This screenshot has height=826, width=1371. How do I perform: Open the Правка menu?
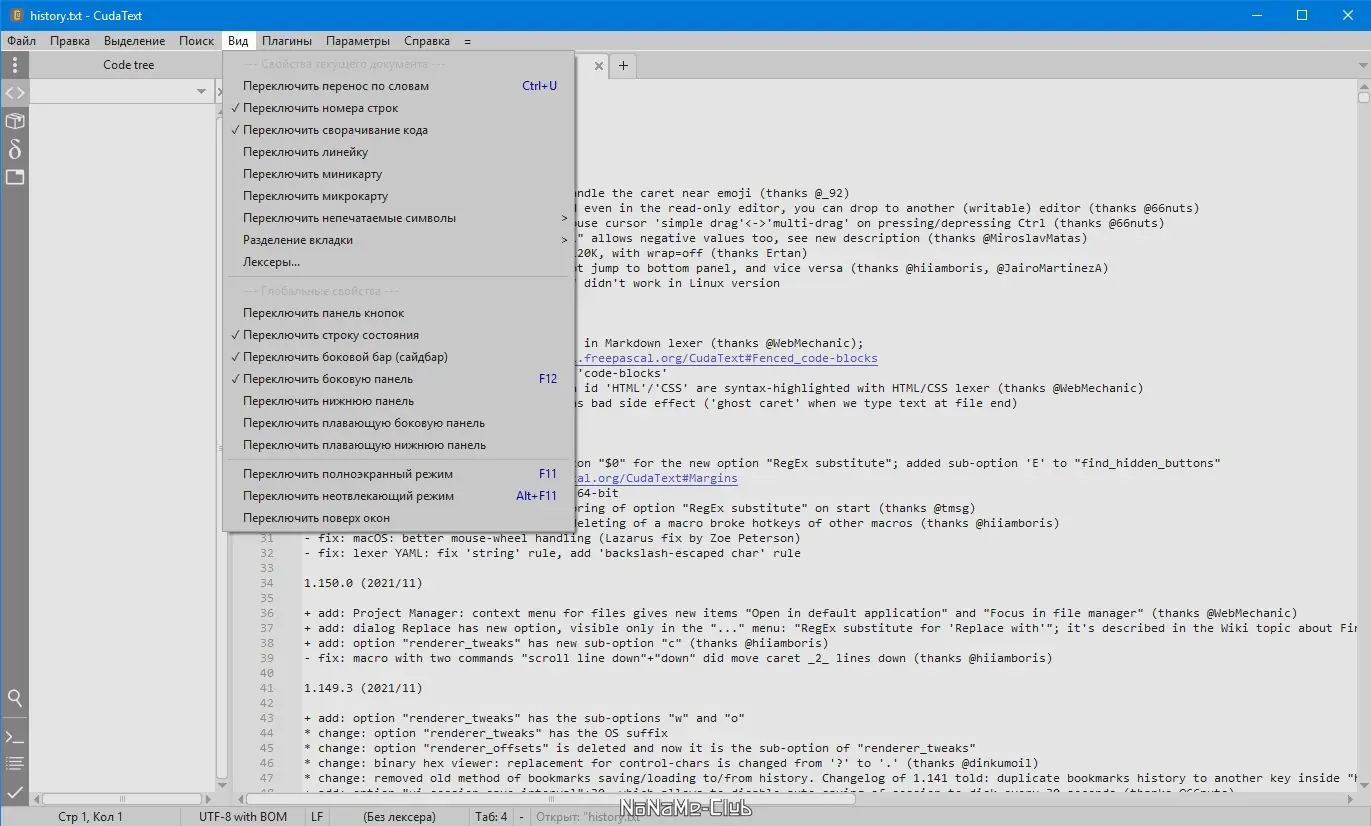(70, 41)
